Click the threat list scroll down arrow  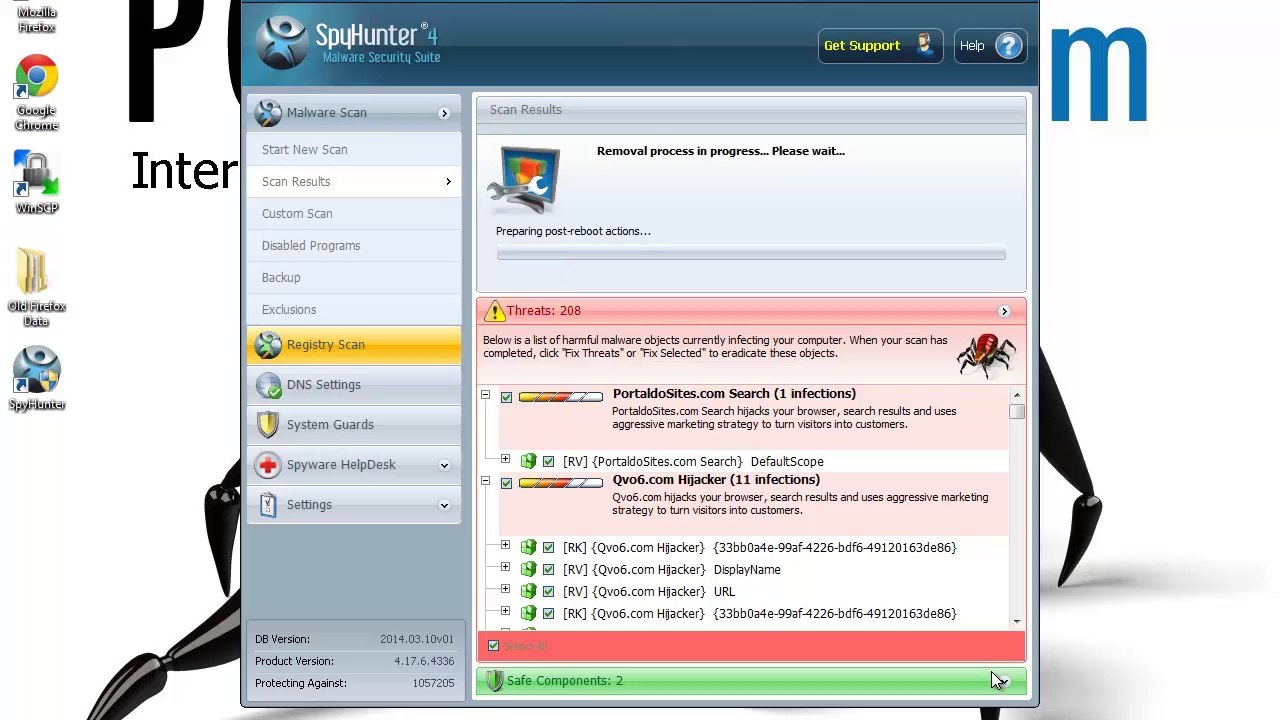point(1017,621)
